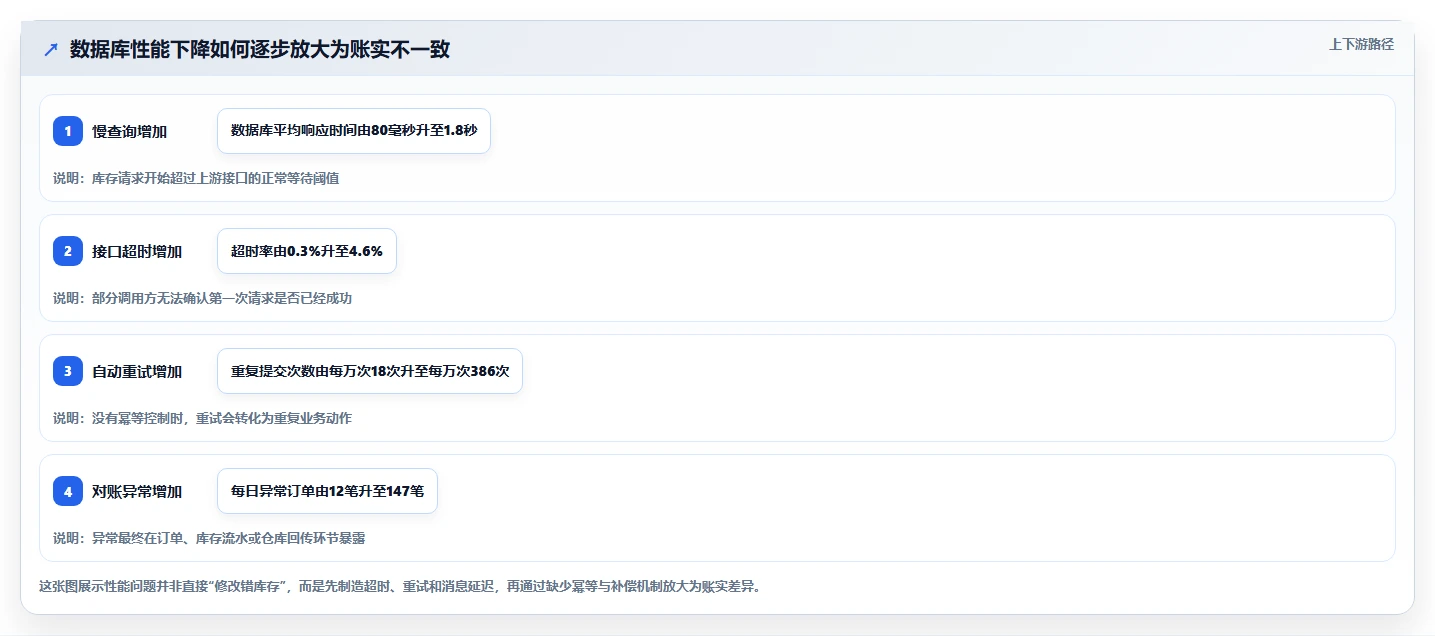1435x636 pixels.
Task: Click the 慢查询增加 step label
Action: click(x=130, y=131)
